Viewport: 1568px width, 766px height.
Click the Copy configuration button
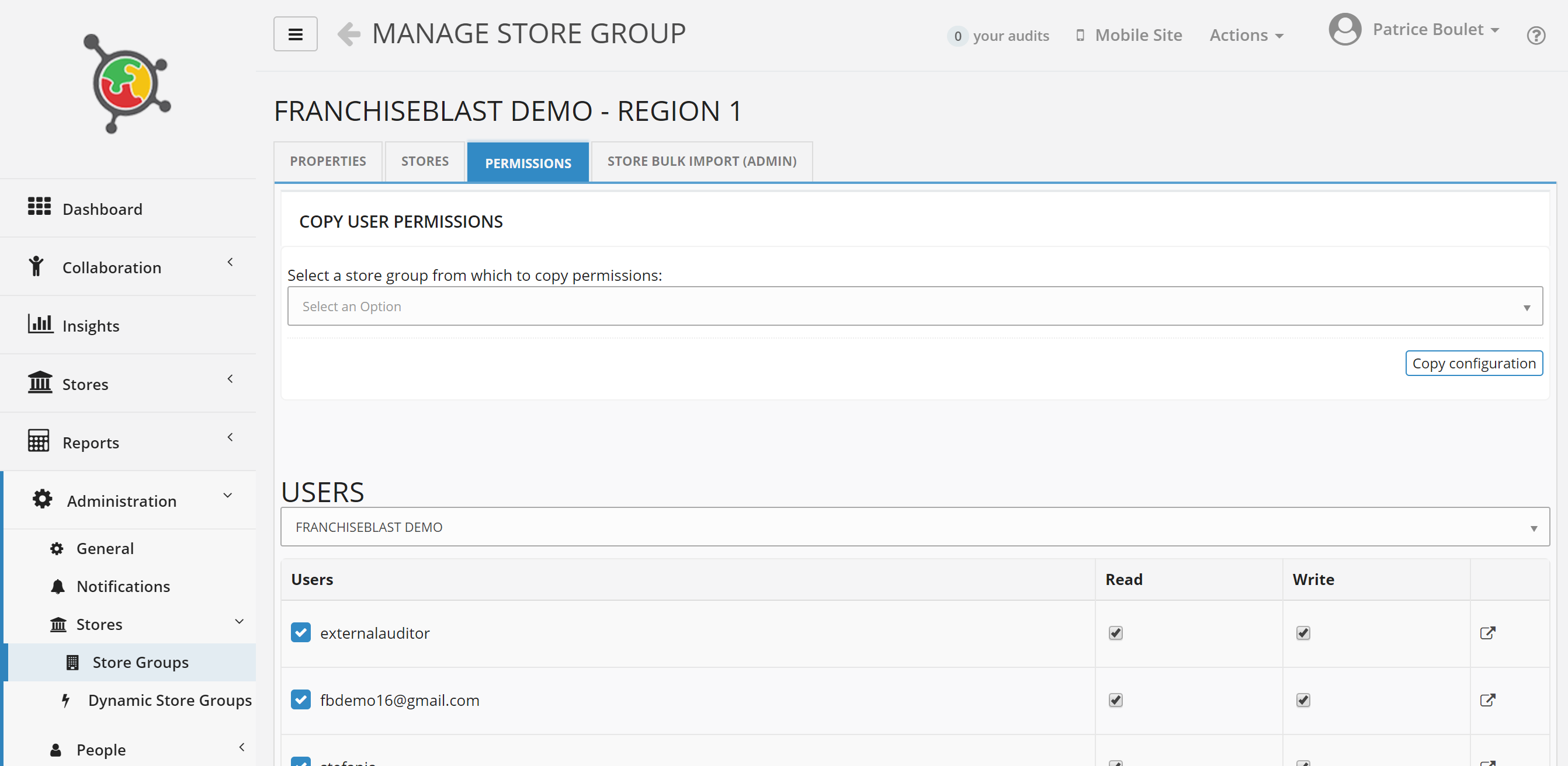point(1473,363)
